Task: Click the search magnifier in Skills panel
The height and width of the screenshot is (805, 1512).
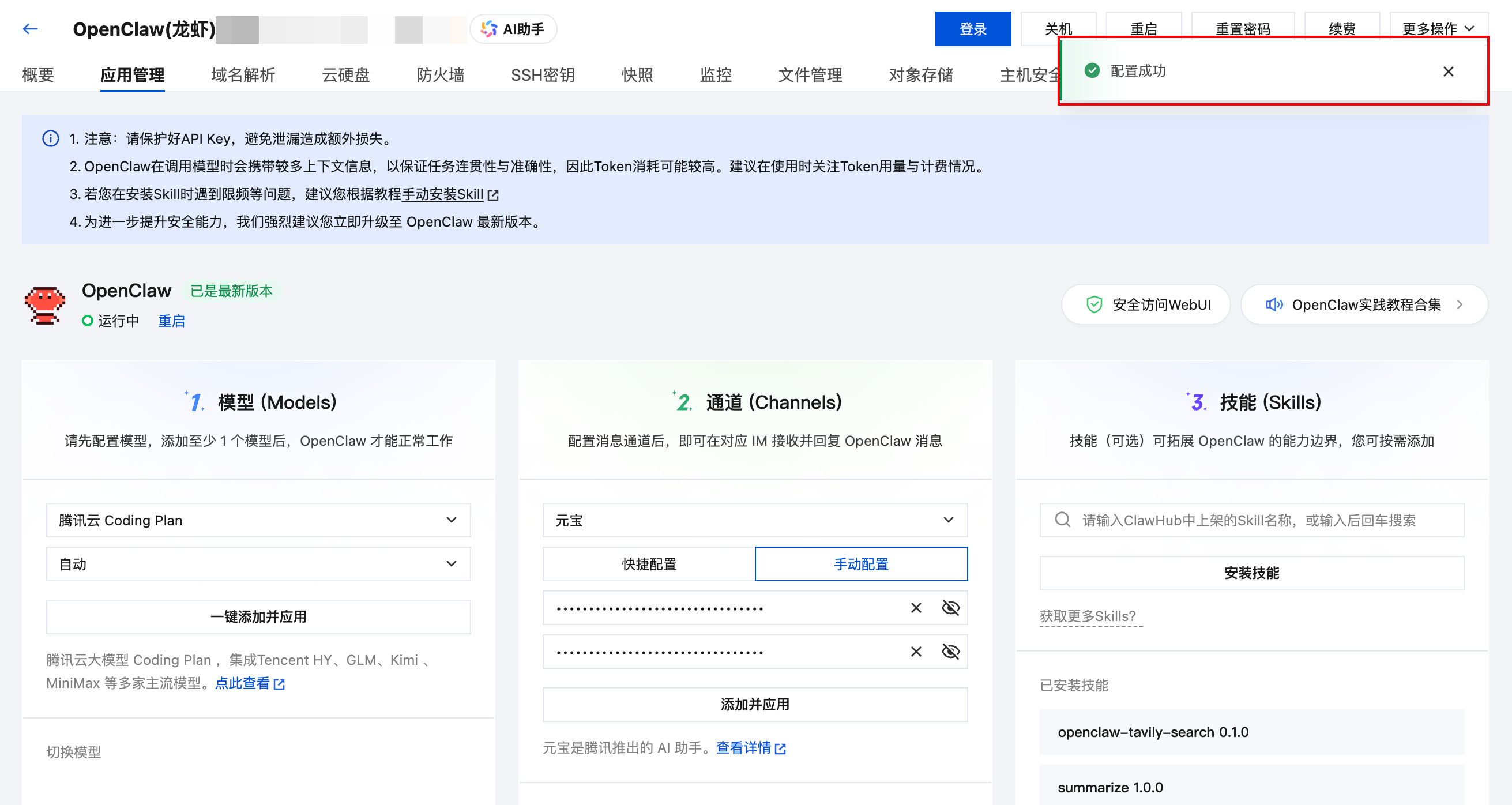Action: click(1062, 520)
